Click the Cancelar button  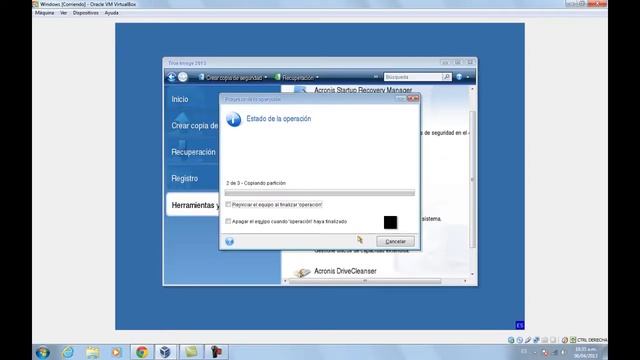pyautogui.click(x=396, y=242)
